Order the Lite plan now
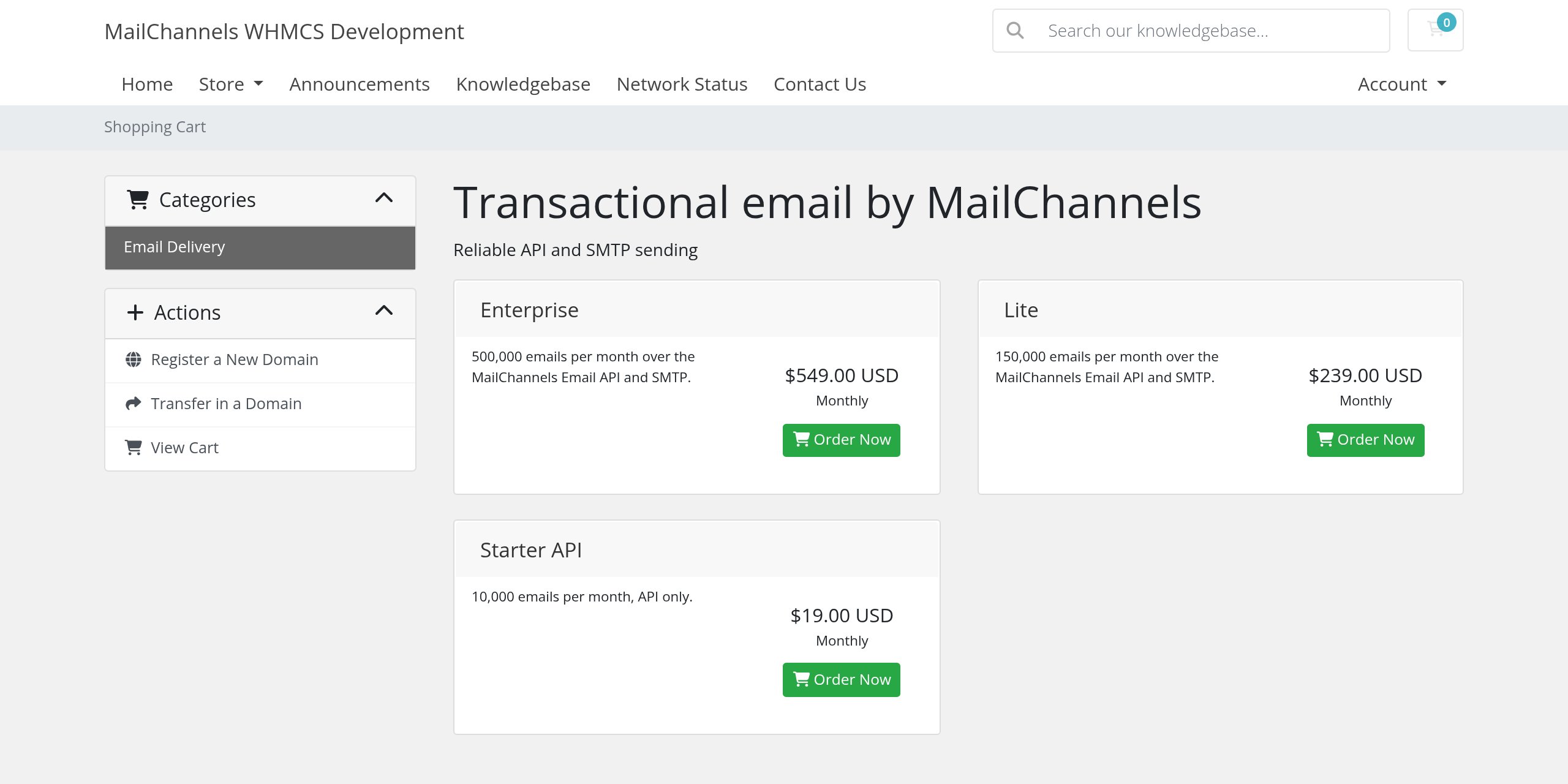This screenshot has height=784, width=1568. pyautogui.click(x=1365, y=440)
